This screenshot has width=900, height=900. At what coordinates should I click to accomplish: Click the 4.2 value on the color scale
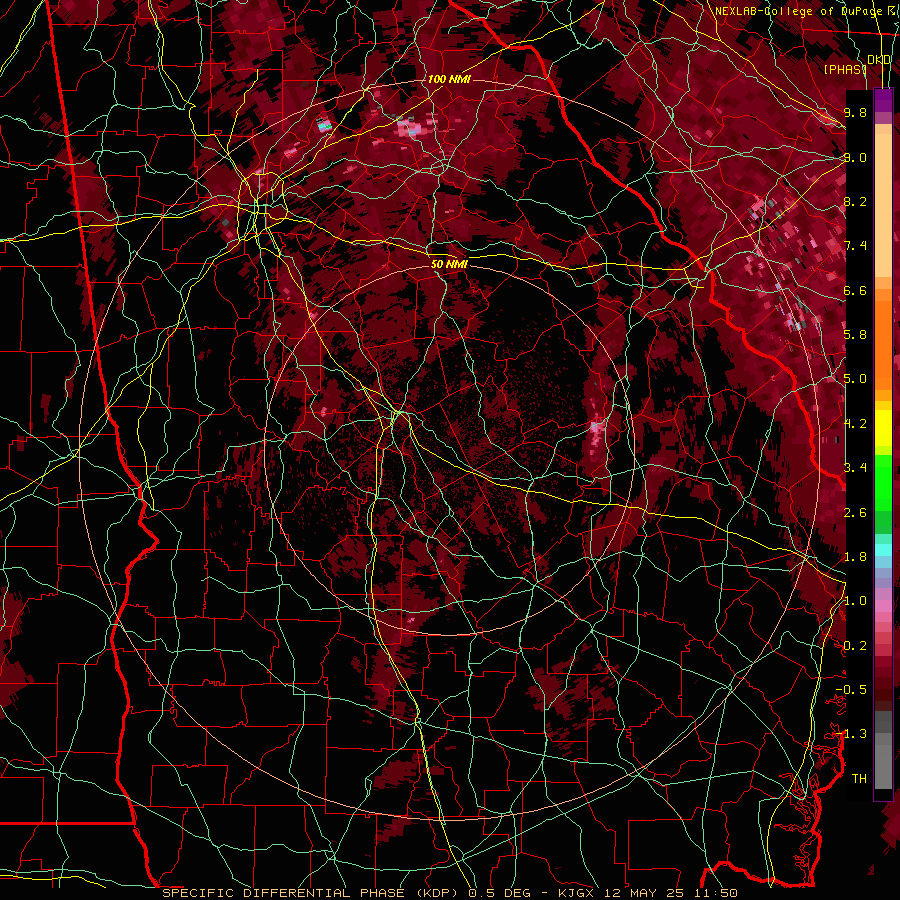click(x=855, y=424)
